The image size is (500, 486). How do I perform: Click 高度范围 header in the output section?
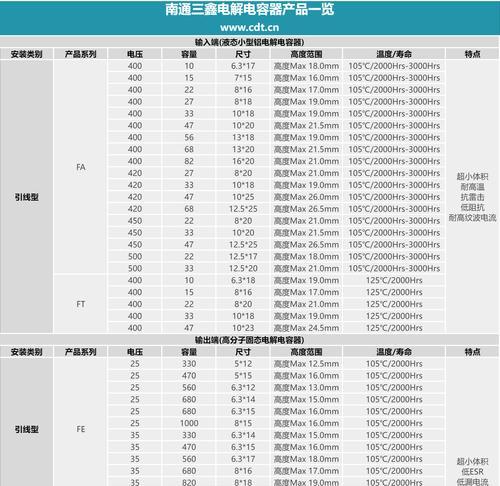pyautogui.click(x=306, y=352)
